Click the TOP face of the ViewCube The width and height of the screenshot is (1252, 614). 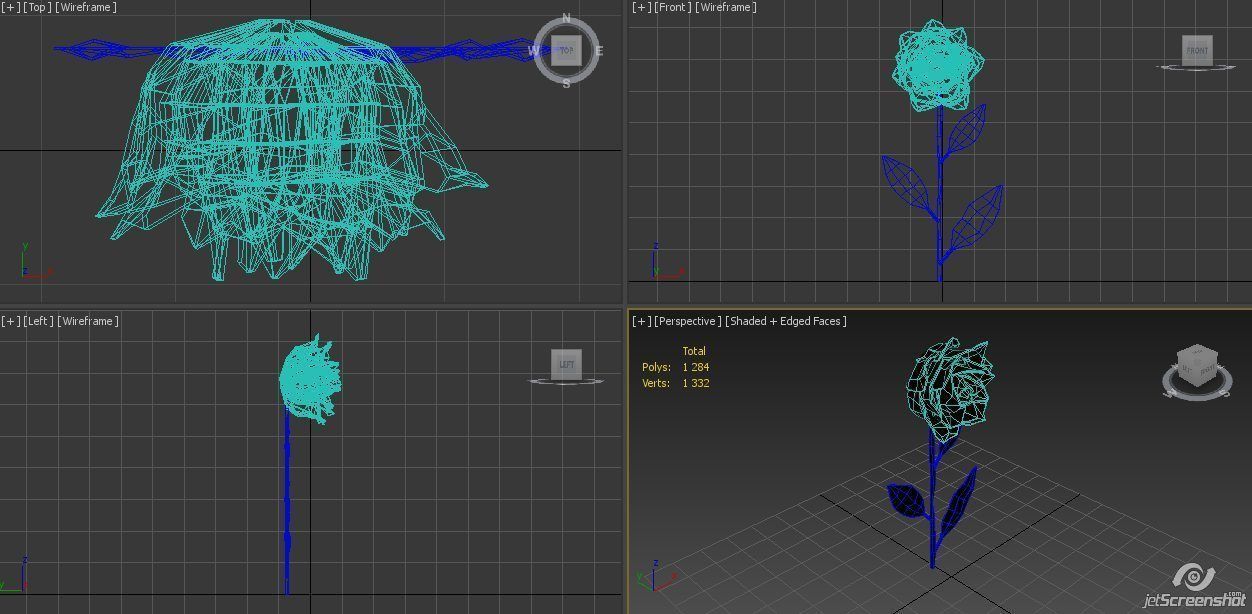(x=566, y=50)
